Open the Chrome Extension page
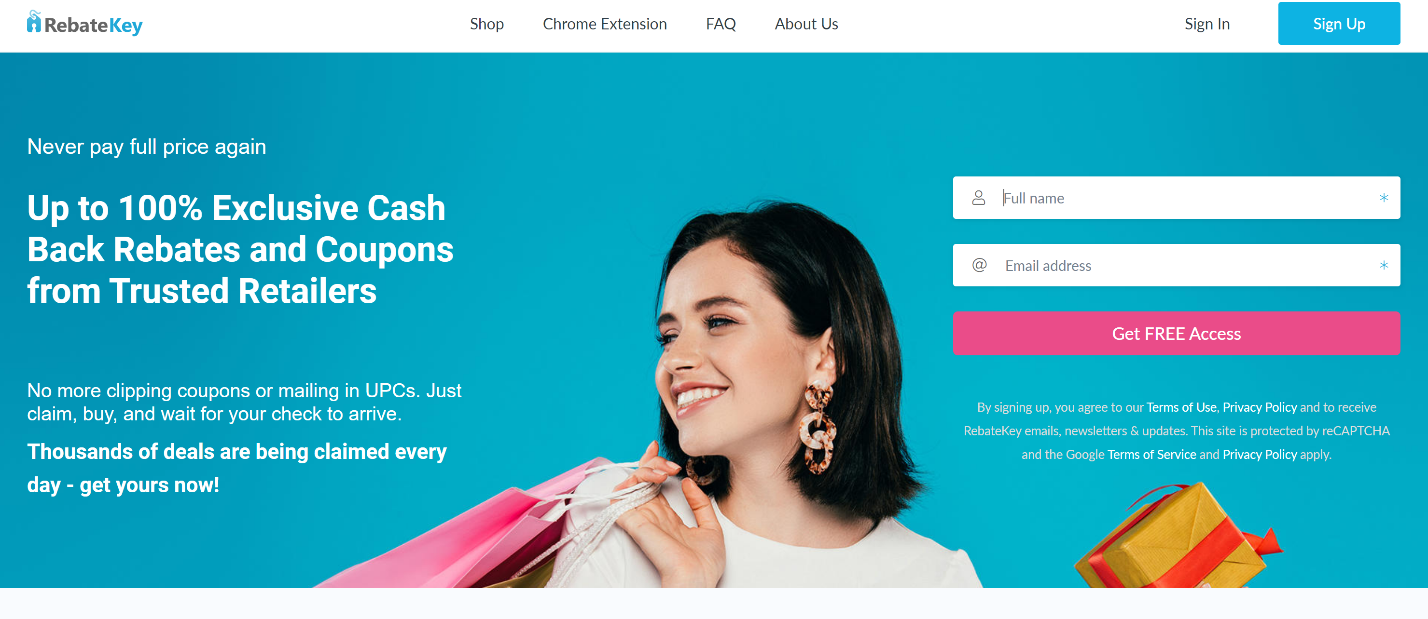Viewport: 1428px width, 619px height. click(x=605, y=24)
